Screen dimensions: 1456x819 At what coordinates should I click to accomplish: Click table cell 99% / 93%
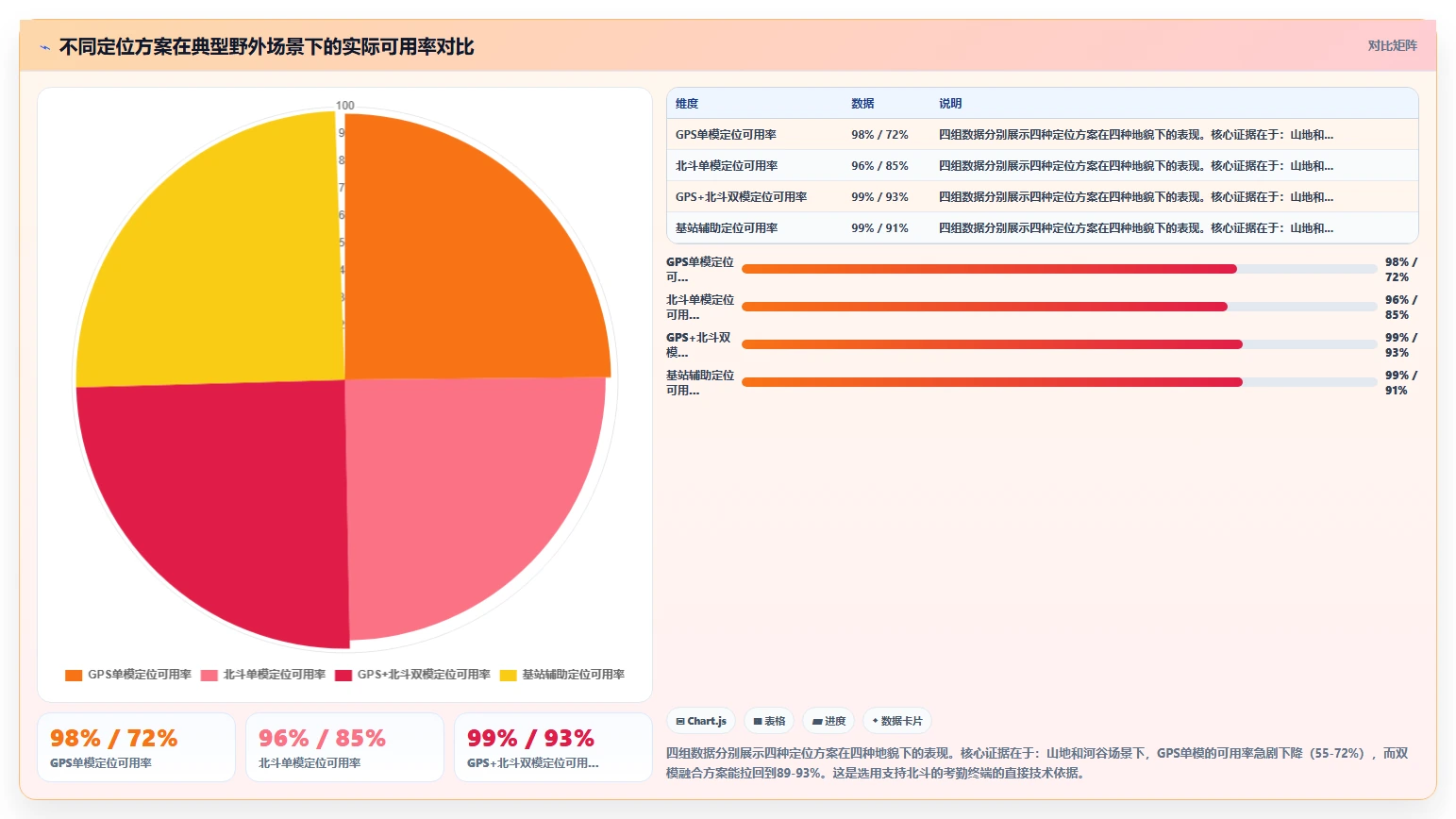879,197
